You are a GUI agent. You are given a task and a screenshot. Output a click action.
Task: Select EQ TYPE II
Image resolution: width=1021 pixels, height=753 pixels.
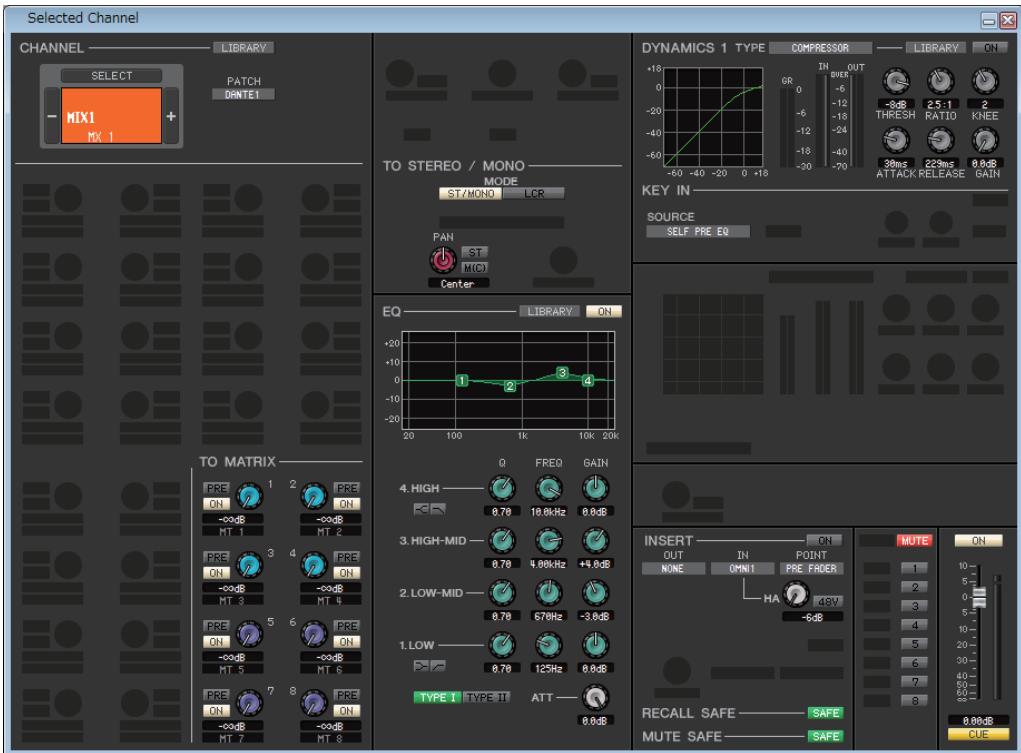(x=486, y=697)
